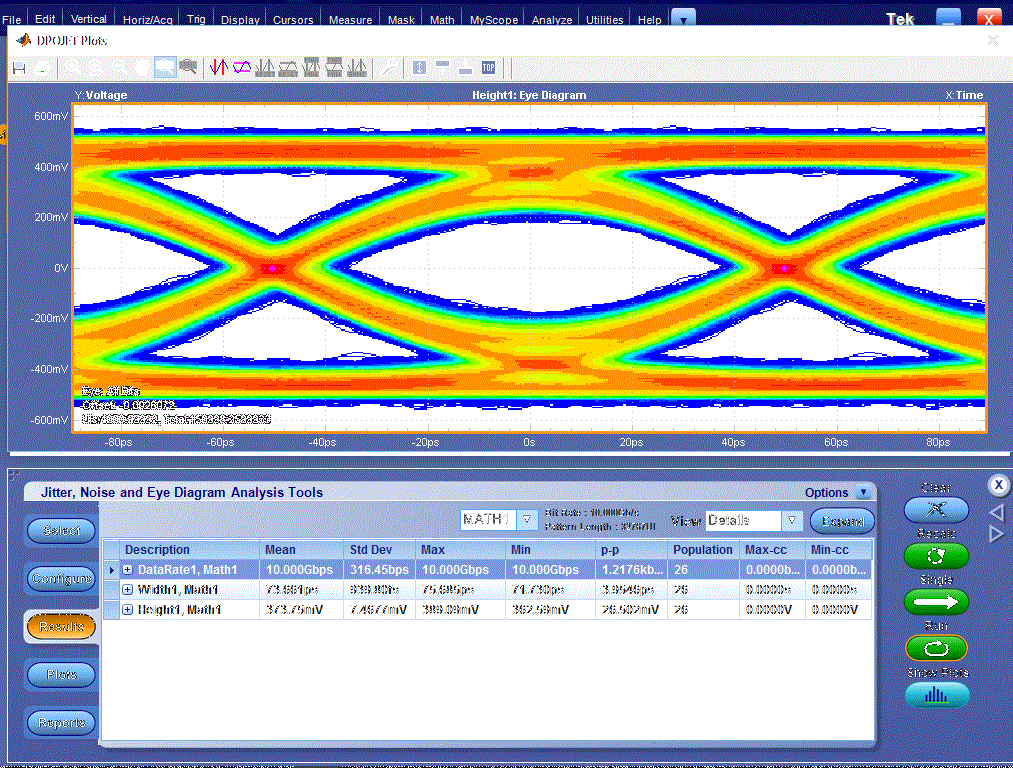Click the green Run loop button
1013x768 pixels.
point(936,648)
